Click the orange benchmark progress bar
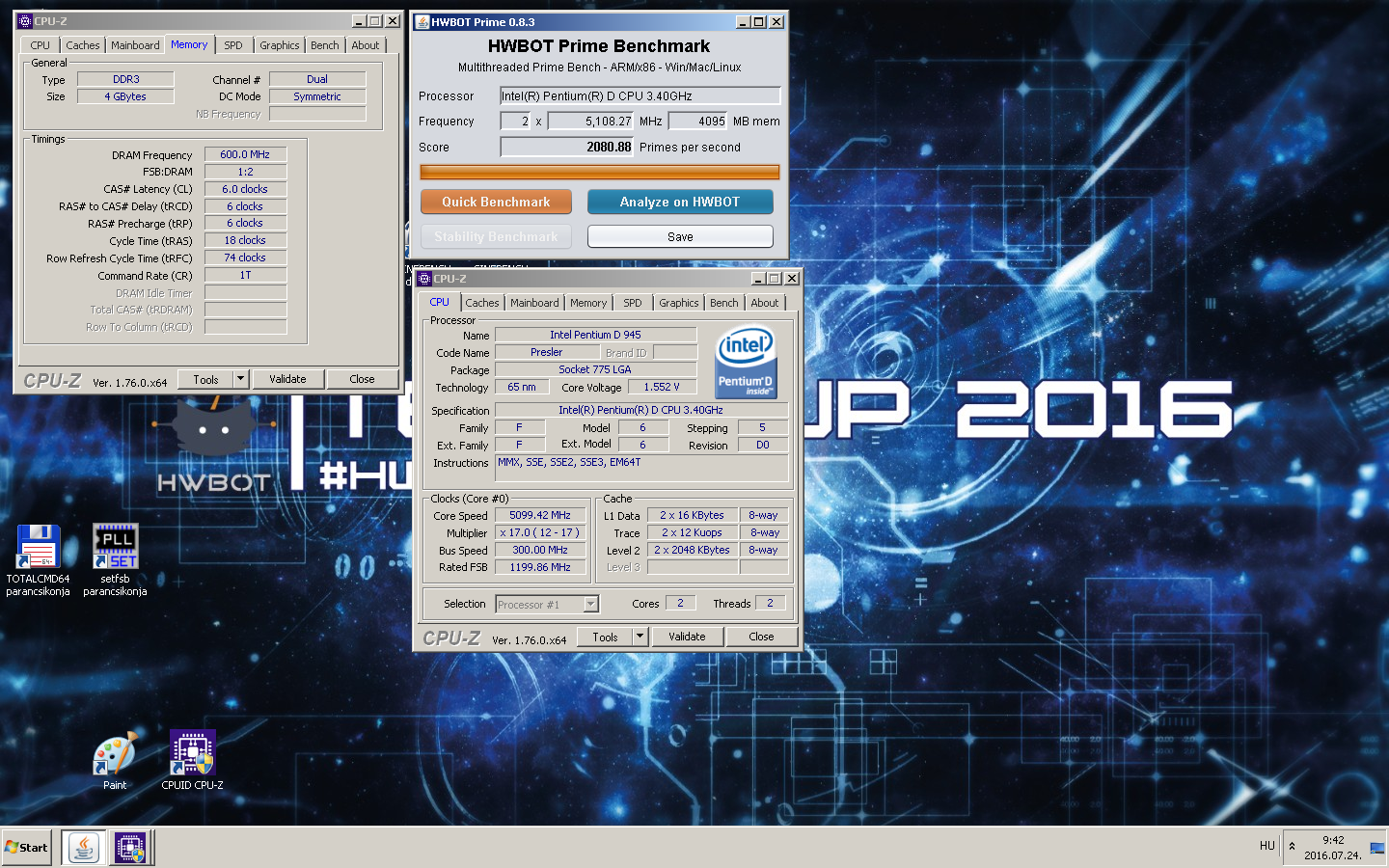This screenshot has width=1389, height=868. pos(599,173)
